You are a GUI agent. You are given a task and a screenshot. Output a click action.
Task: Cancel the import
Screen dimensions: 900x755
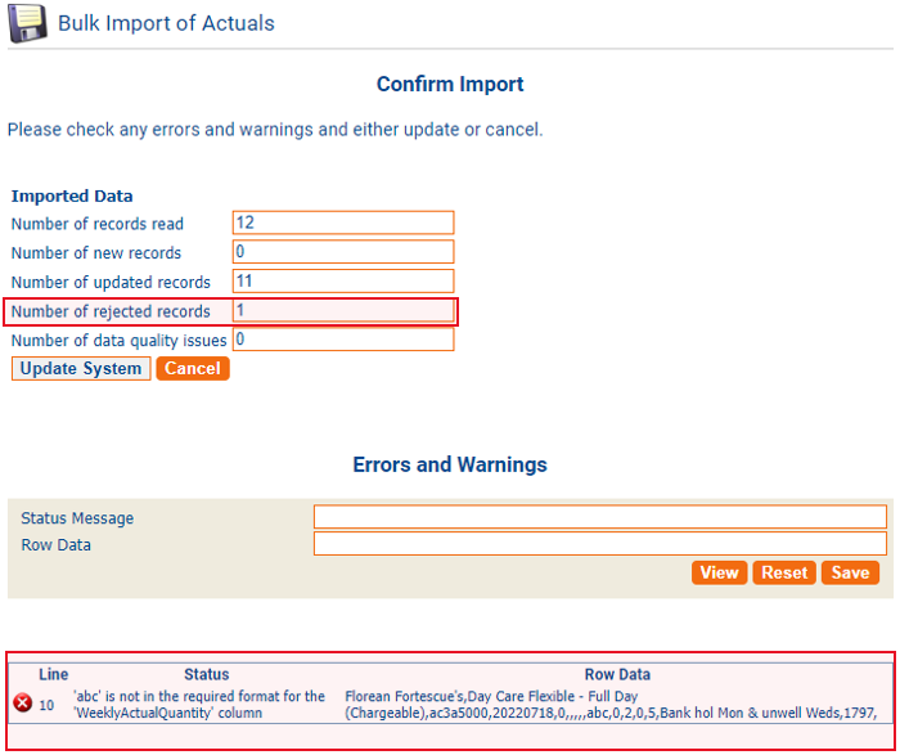coord(192,368)
